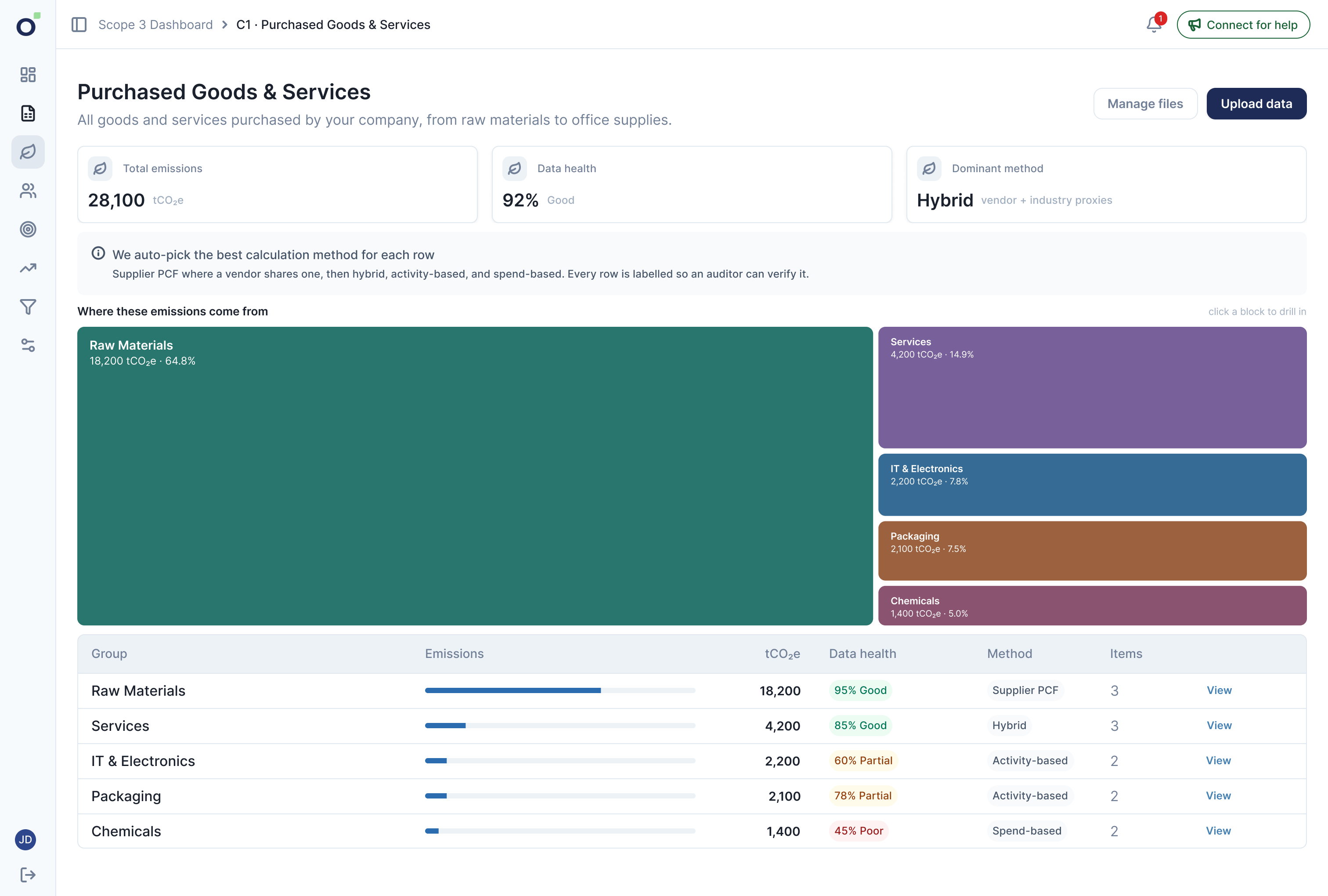
Task: Toggle the sidebar panel icon
Action: tap(79, 25)
